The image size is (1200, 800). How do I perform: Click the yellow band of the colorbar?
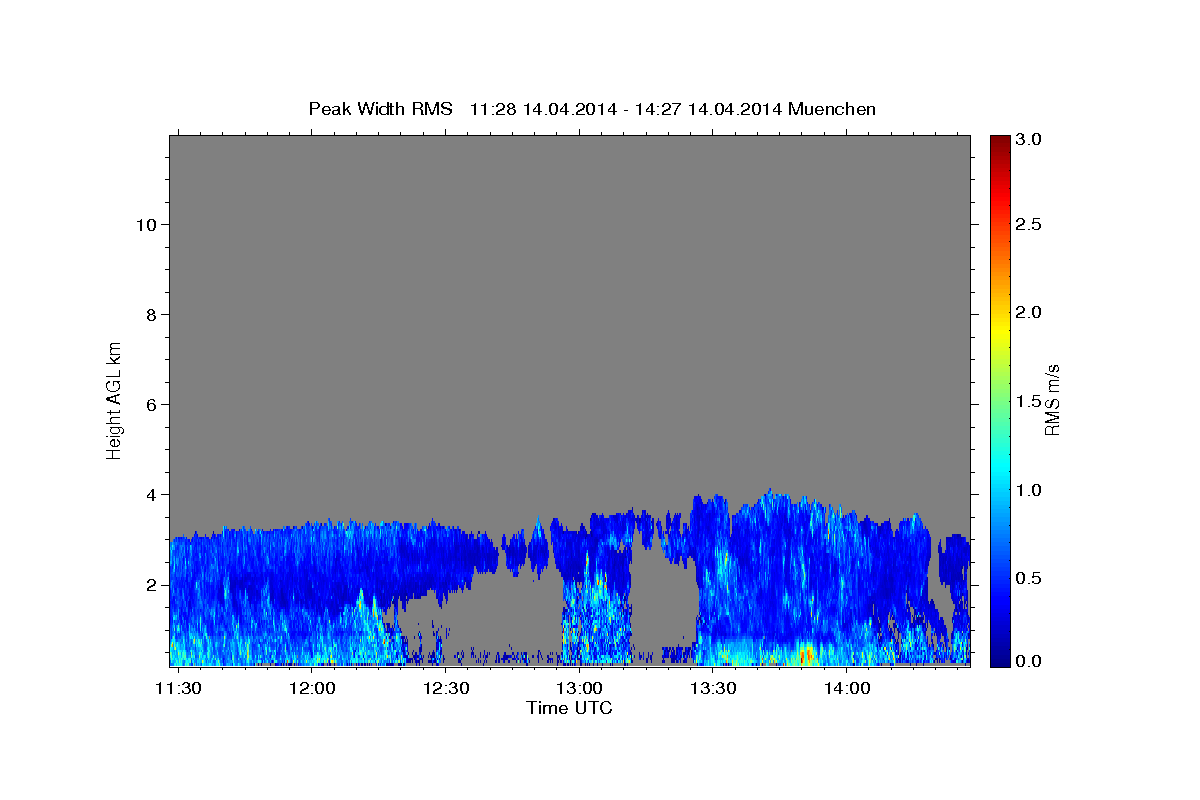999,332
